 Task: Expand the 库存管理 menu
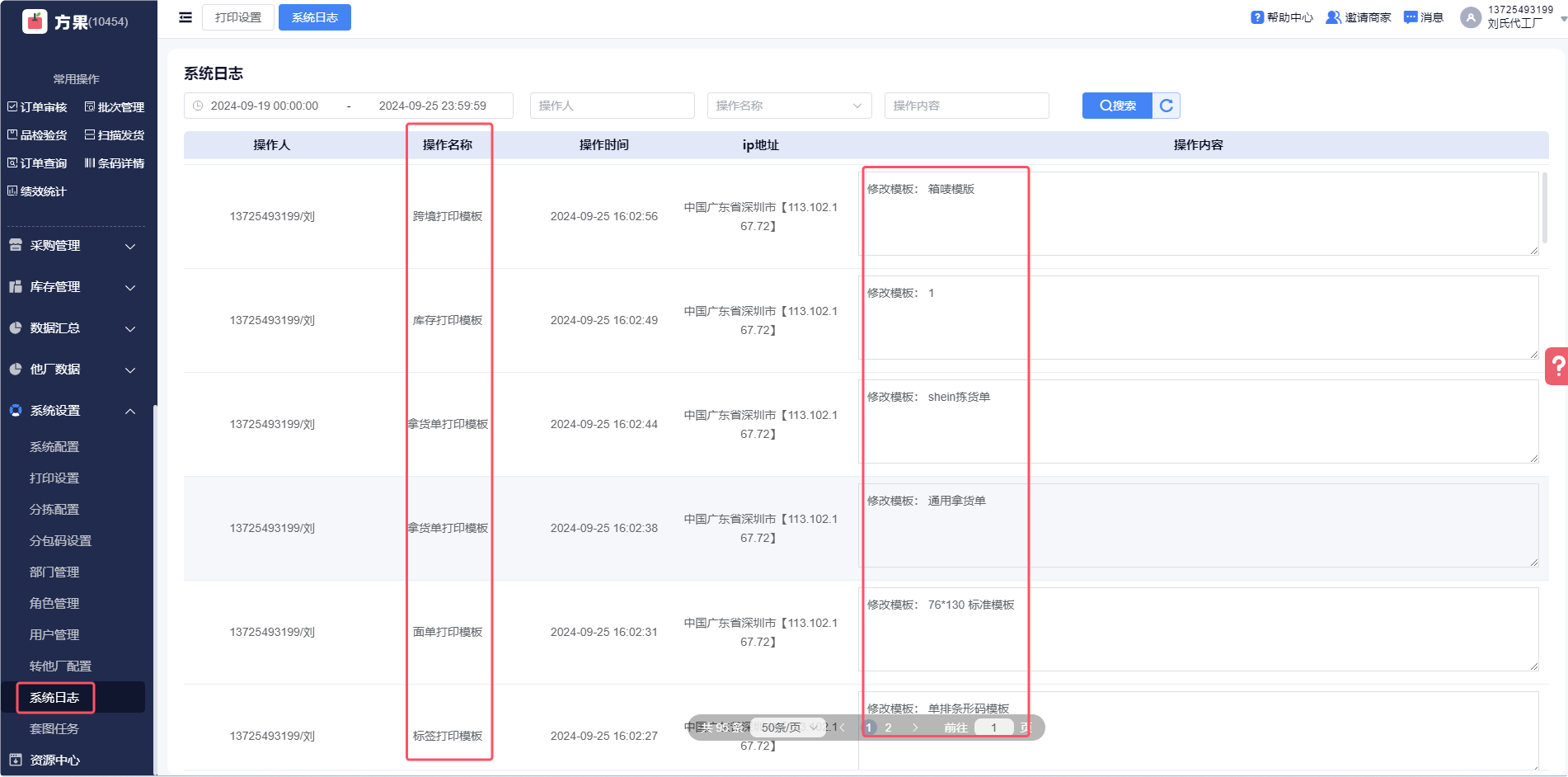(73, 287)
